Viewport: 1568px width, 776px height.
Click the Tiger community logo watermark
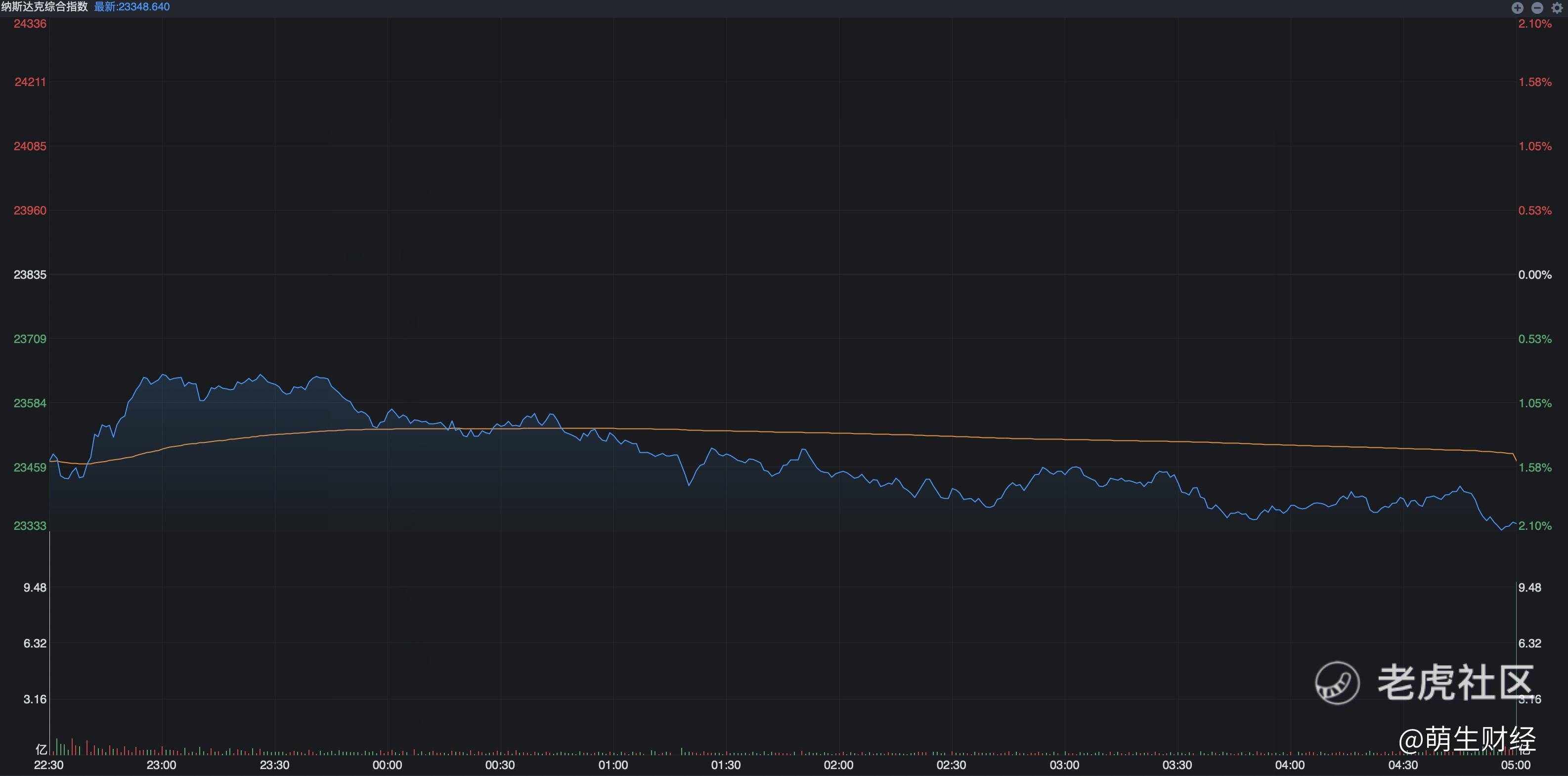pyautogui.click(x=1337, y=683)
